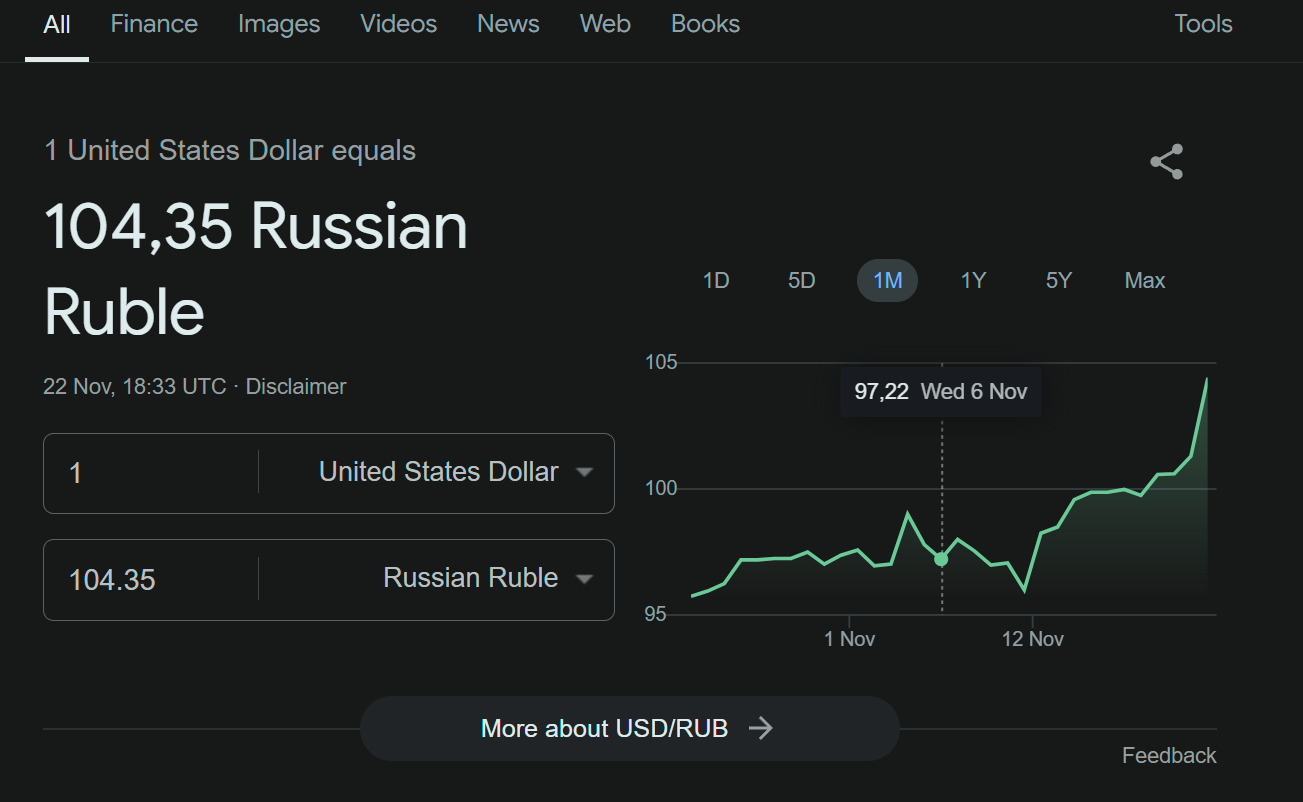1303x802 pixels.
Task: Click the ruble amount field showing 104.35
Action: pyautogui.click(x=151, y=579)
